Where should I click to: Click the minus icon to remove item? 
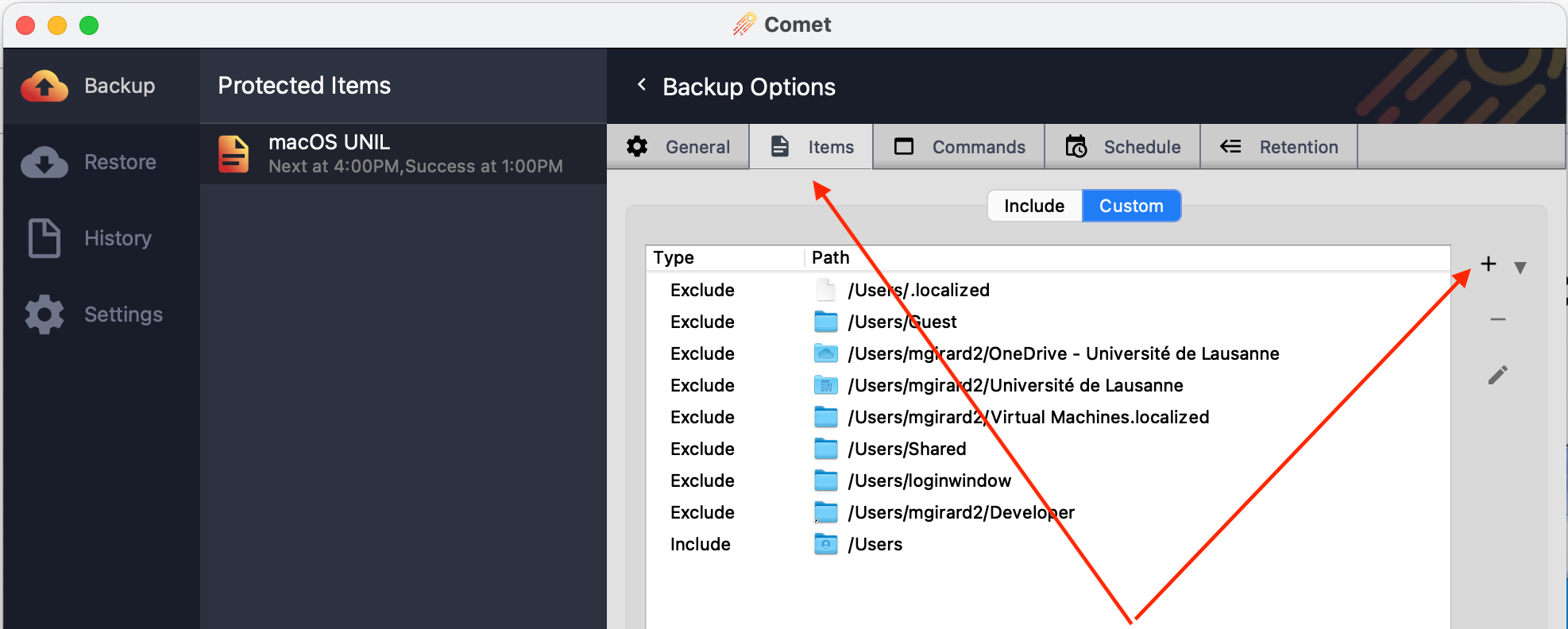[1497, 319]
